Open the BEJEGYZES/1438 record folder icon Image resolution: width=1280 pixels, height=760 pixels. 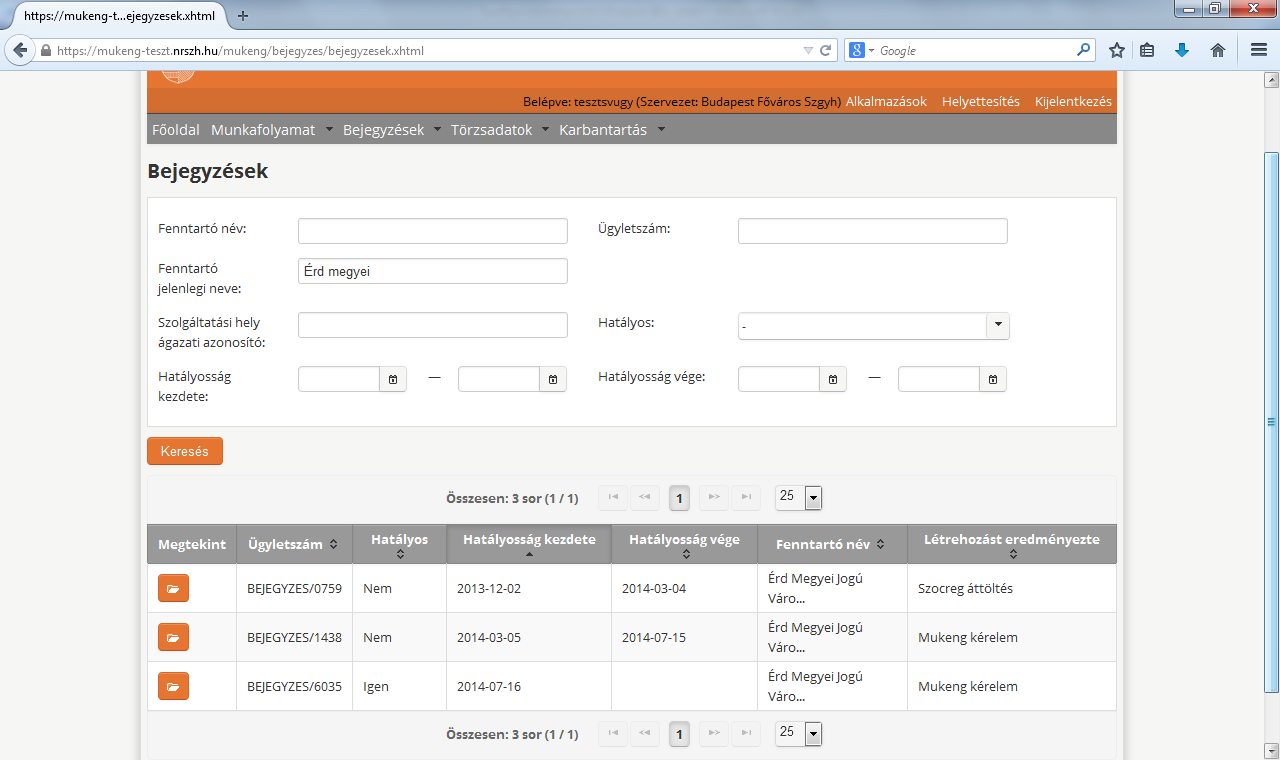[173, 637]
